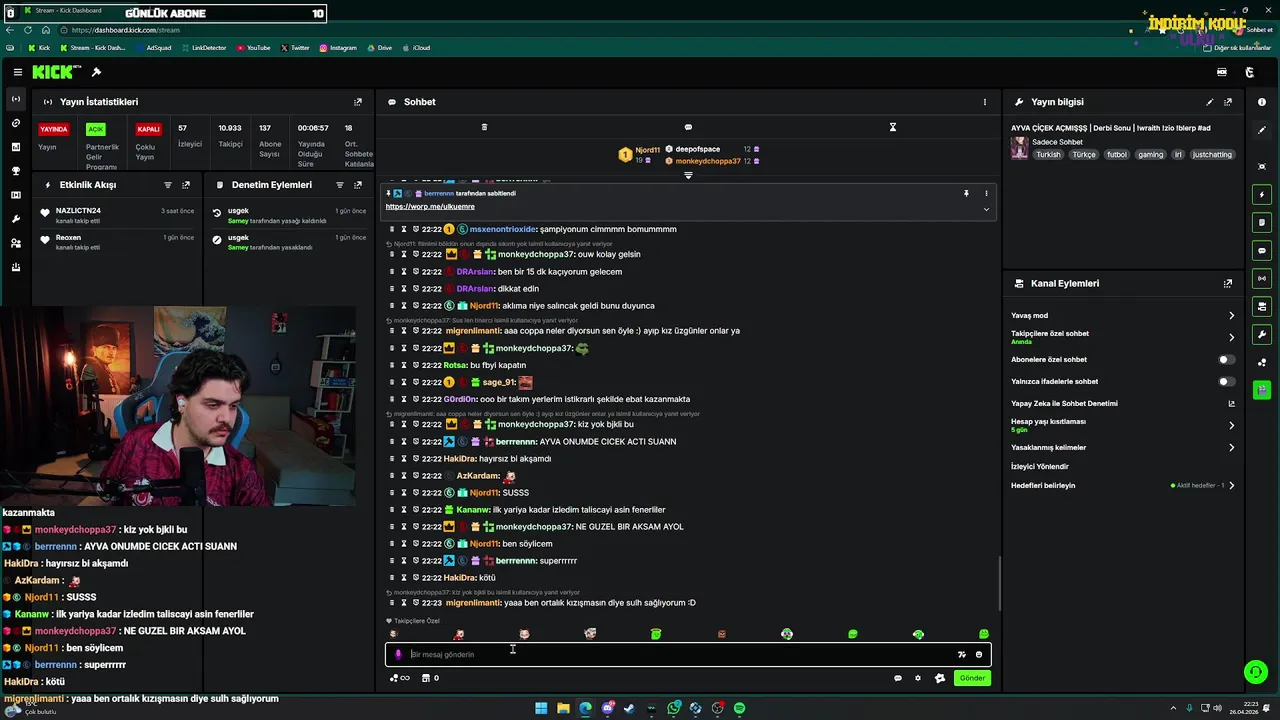The height and width of the screenshot is (720, 1280).
Task: Open the chat settings gear below the message box
Action: coord(918,678)
